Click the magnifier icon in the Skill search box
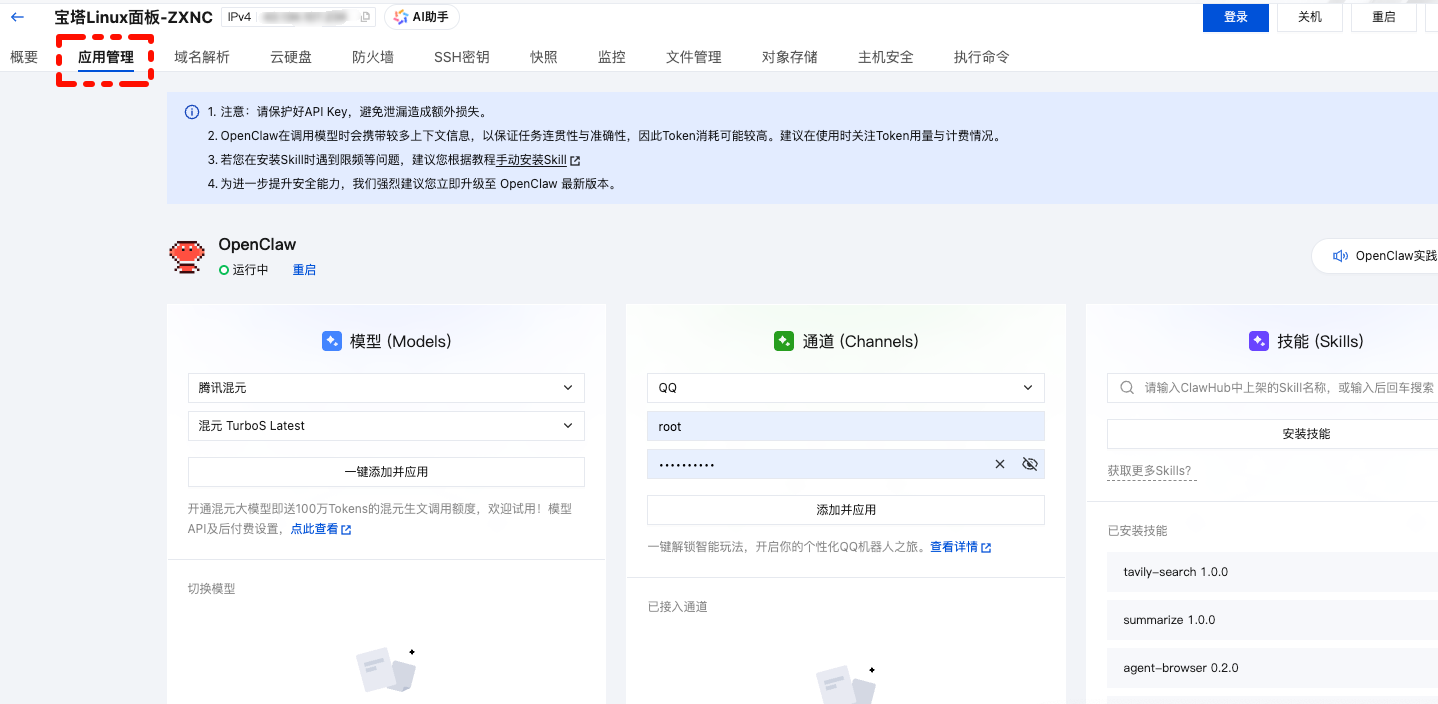The width and height of the screenshot is (1438, 704). pyautogui.click(x=1126, y=387)
